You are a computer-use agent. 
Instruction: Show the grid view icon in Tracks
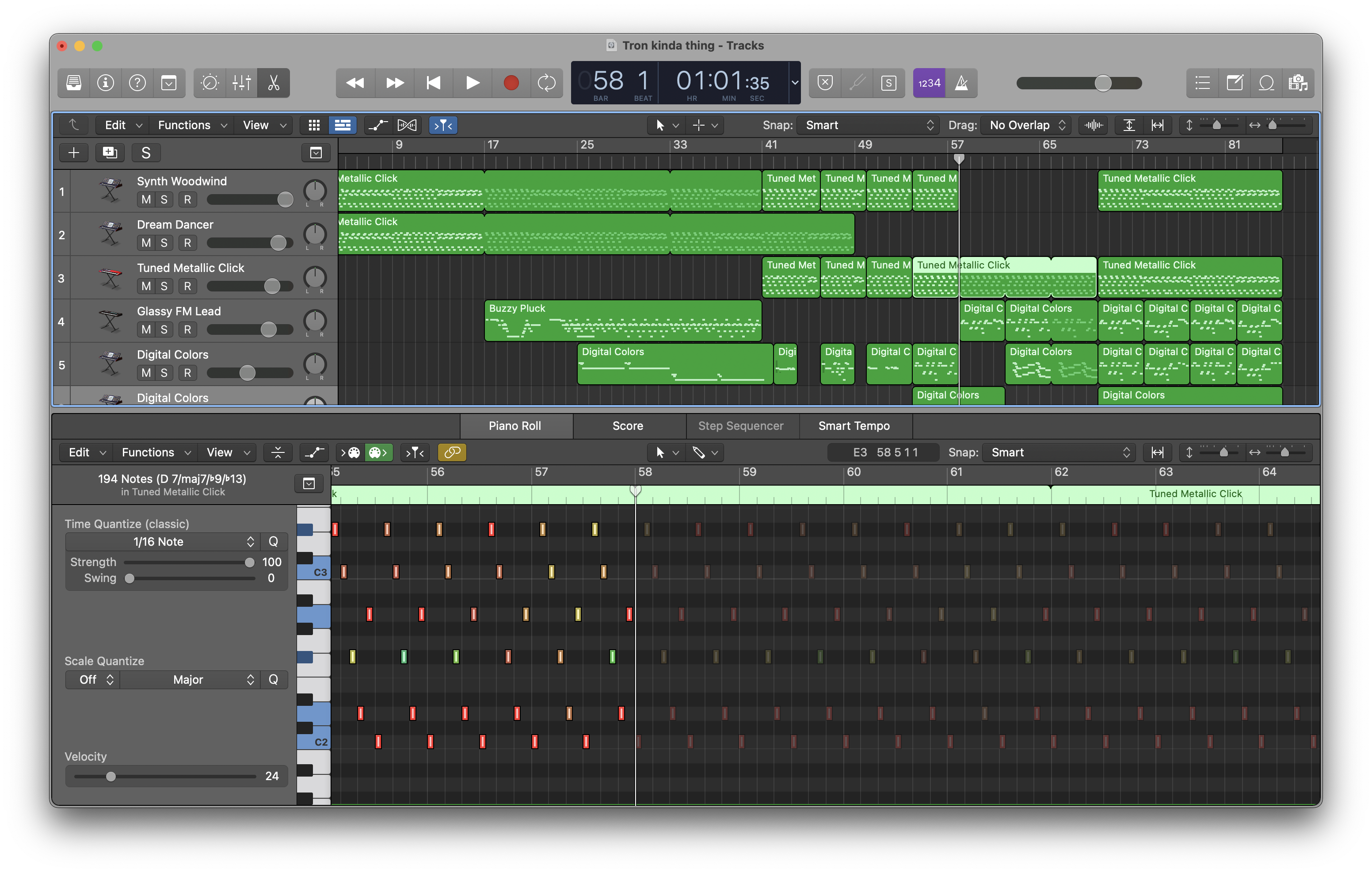coord(314,125)
